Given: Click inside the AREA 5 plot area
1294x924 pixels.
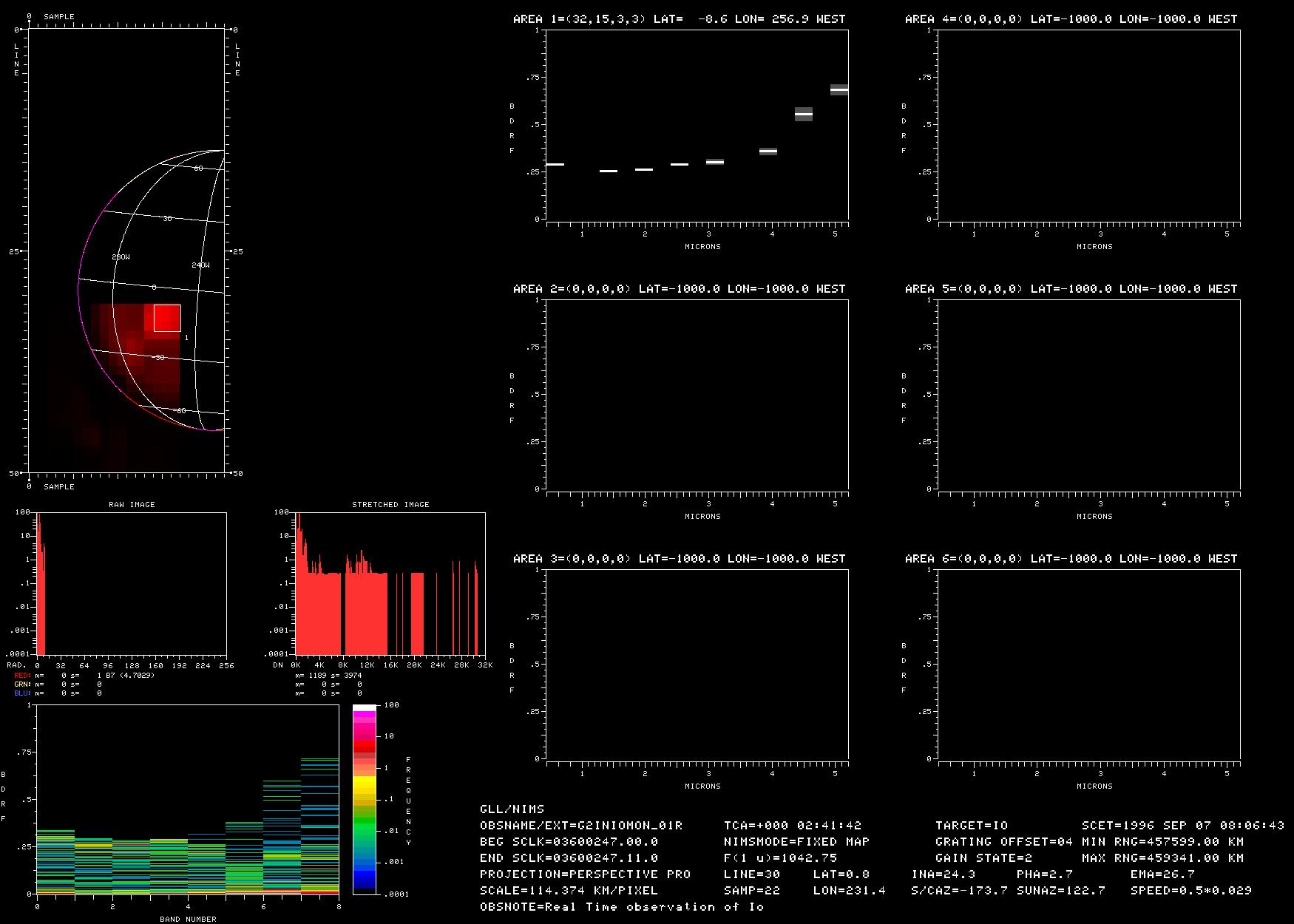Looking at the screenshot, I should click(1088, 394).
